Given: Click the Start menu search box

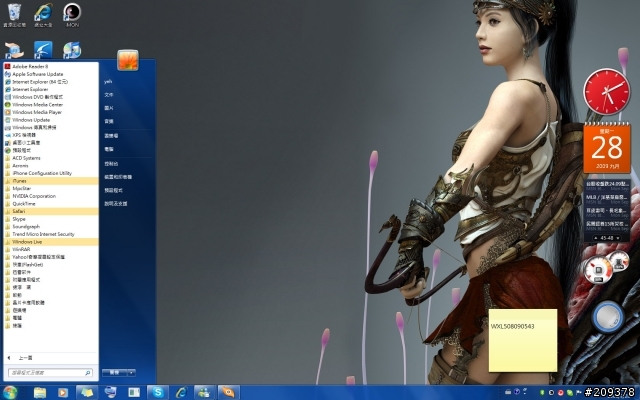Looking at the screenshot, I should point(50,373).
